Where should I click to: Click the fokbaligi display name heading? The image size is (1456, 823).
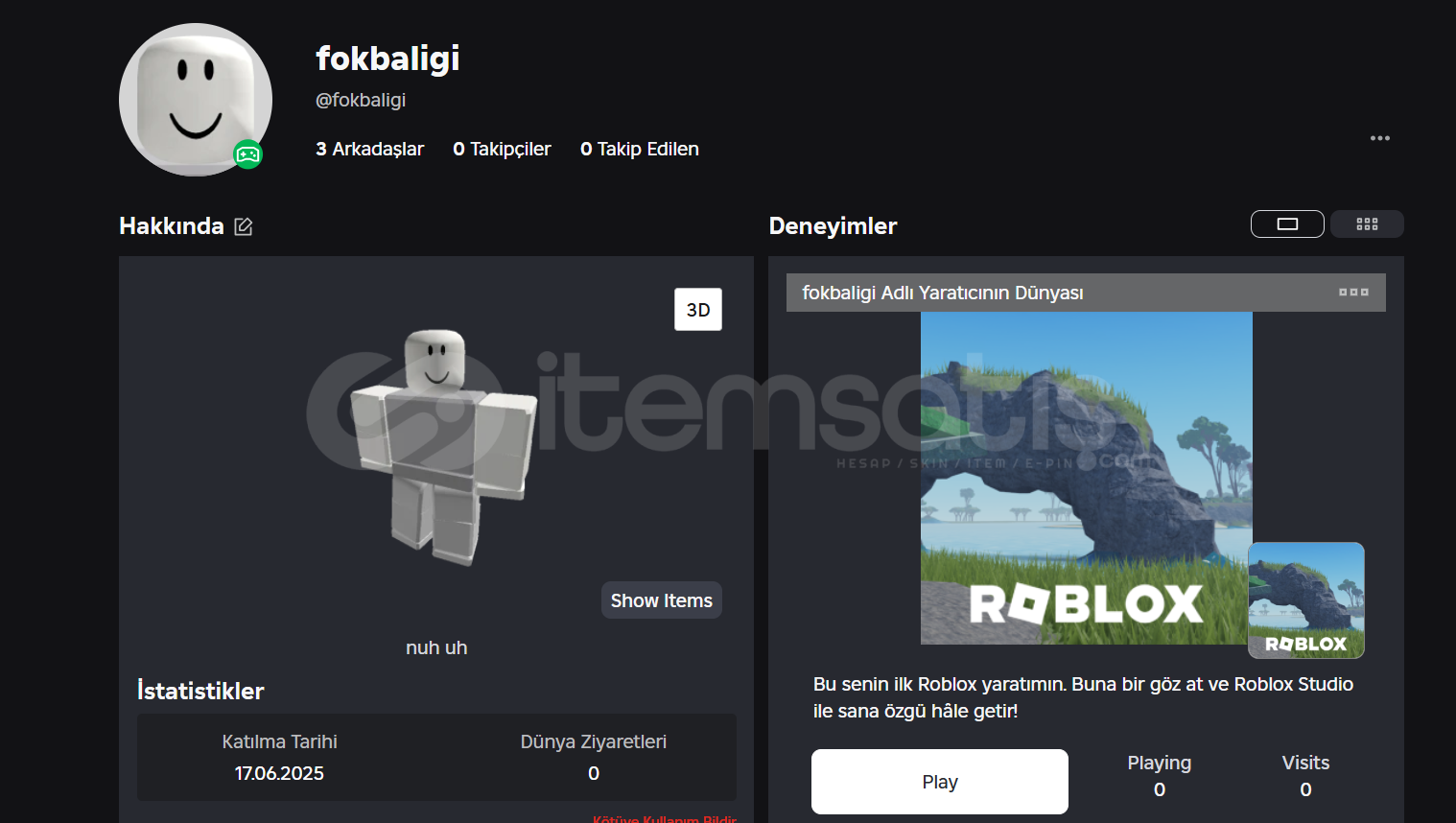click(x=387, y=59)
